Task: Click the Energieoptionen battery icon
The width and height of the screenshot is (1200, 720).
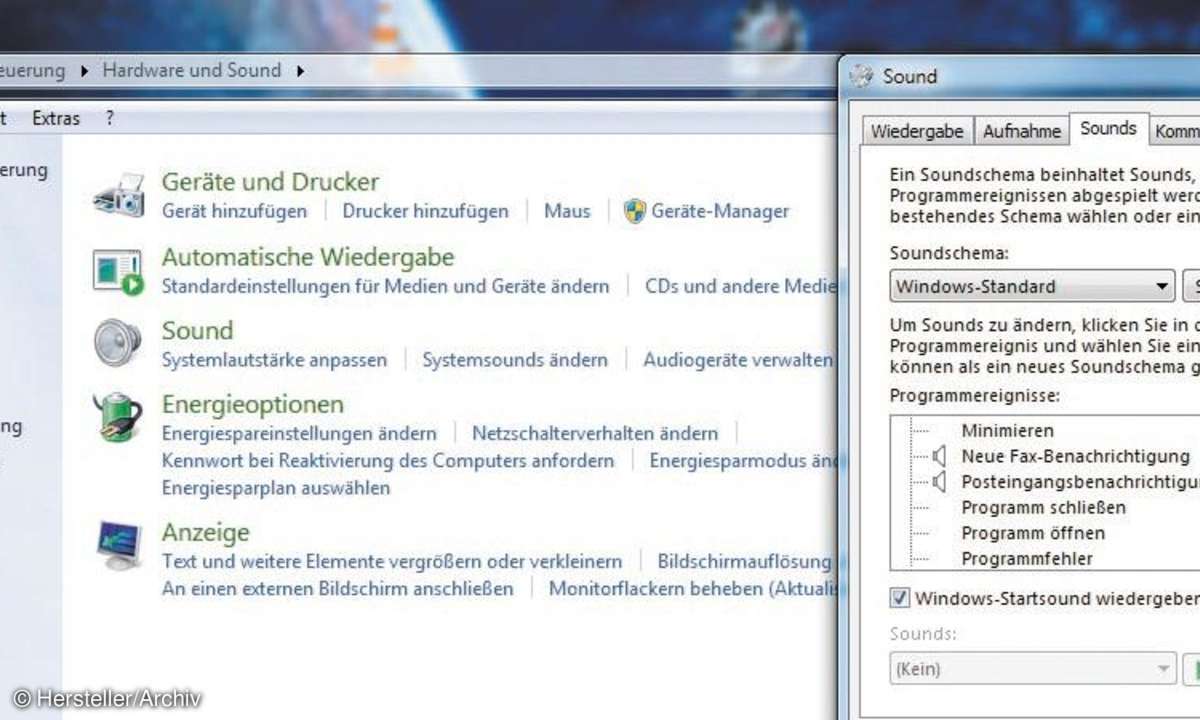Action: 118,417
